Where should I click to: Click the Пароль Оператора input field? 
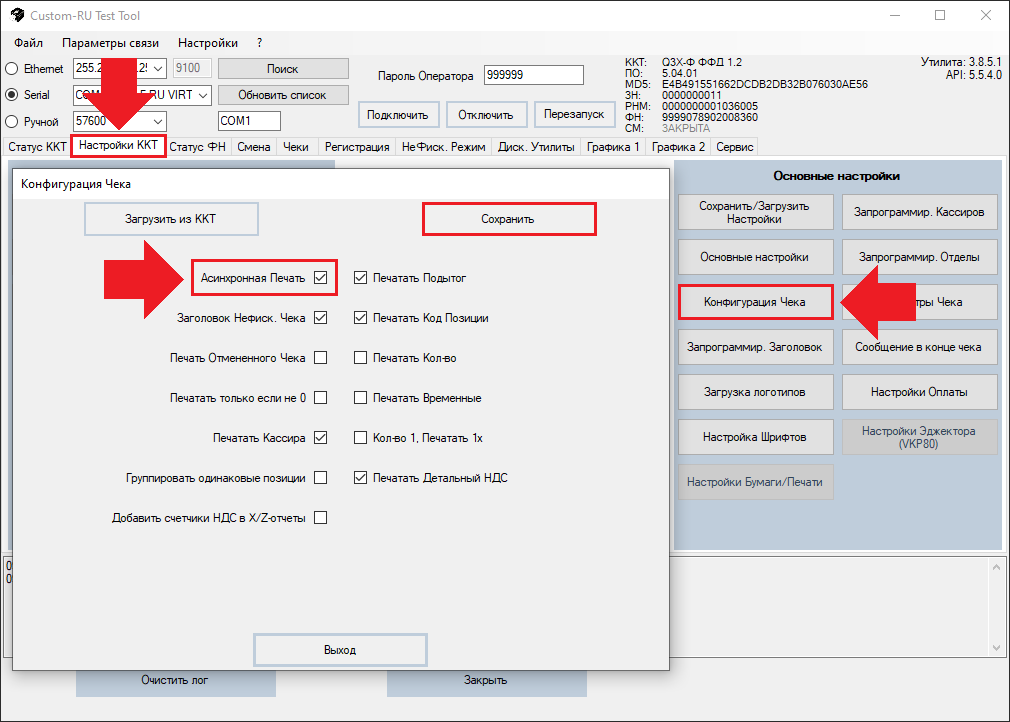pos(533,76)
